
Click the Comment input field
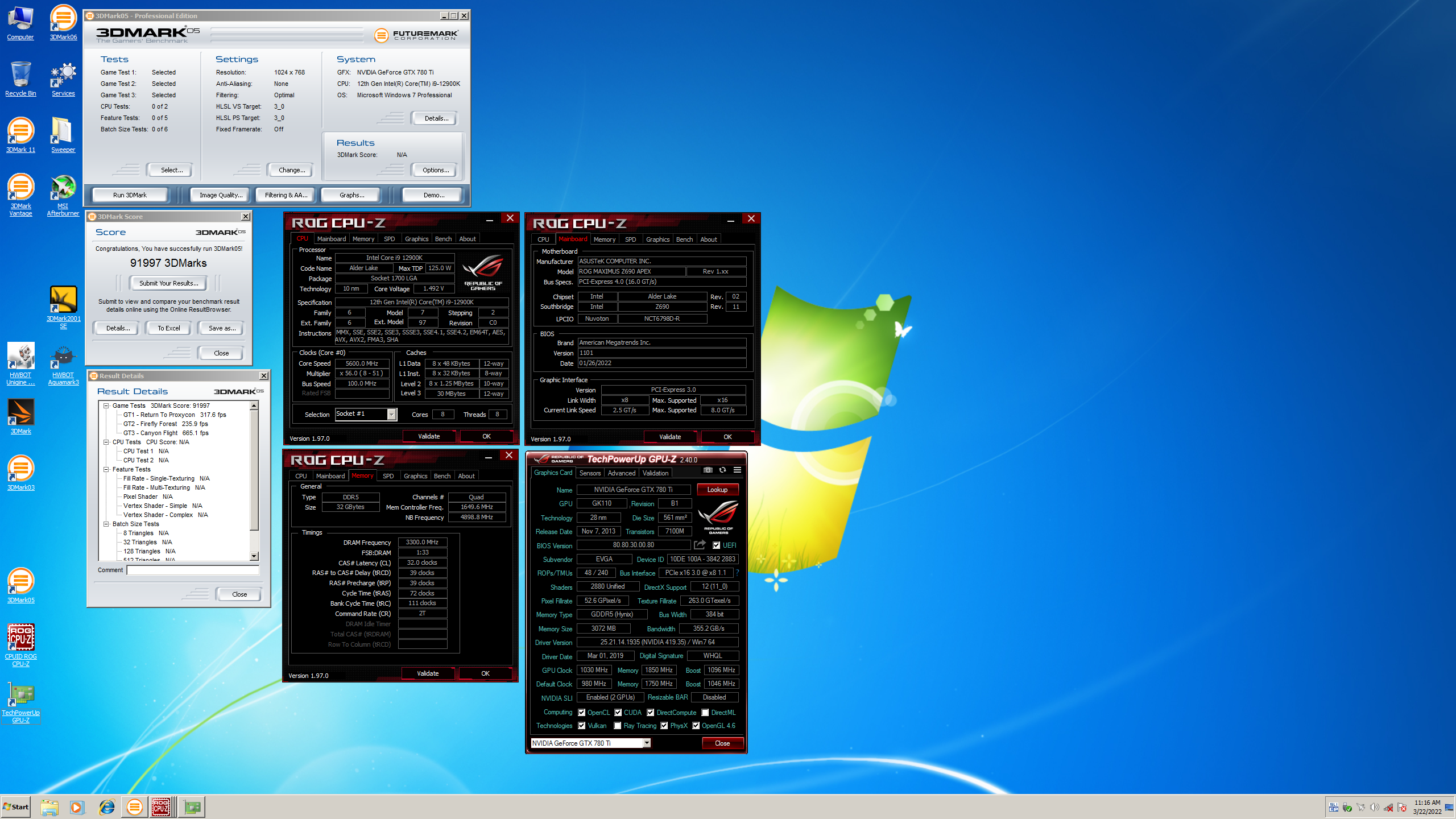click(193, 570)
